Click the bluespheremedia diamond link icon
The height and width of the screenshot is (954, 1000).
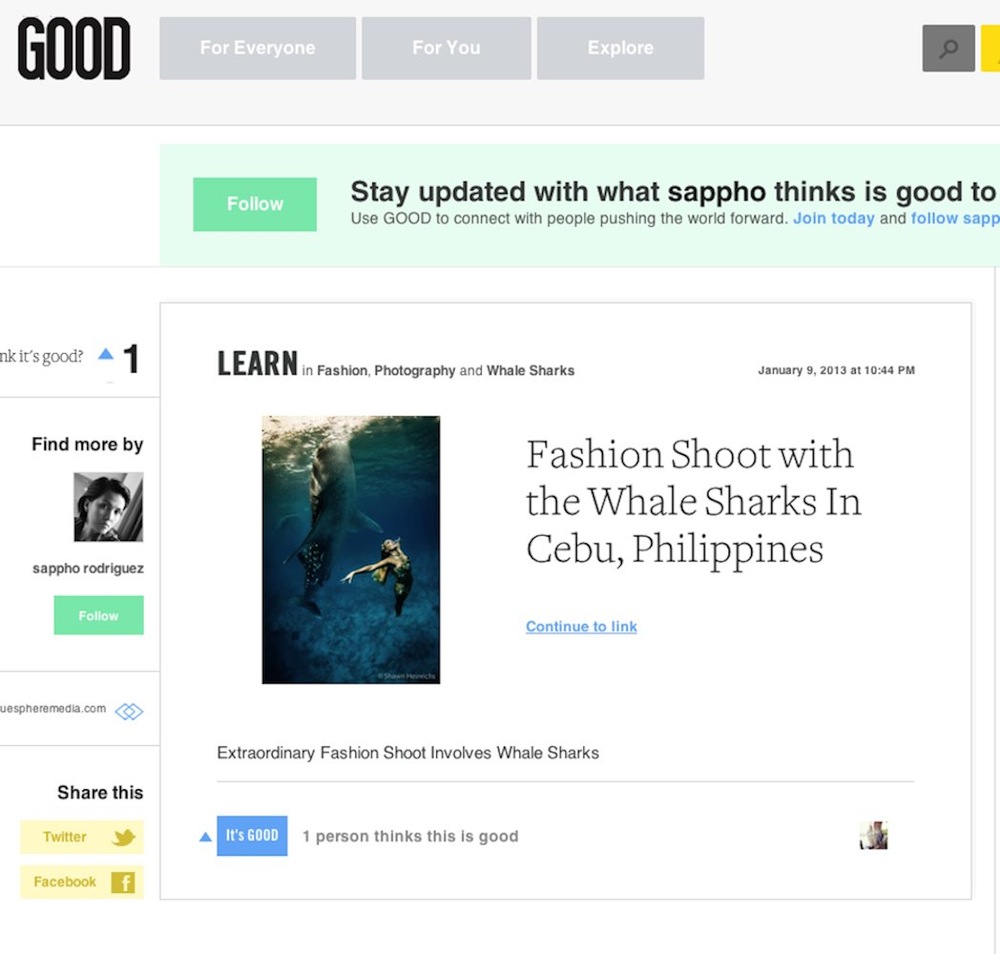pyautogui.click(x=129, y=711)
